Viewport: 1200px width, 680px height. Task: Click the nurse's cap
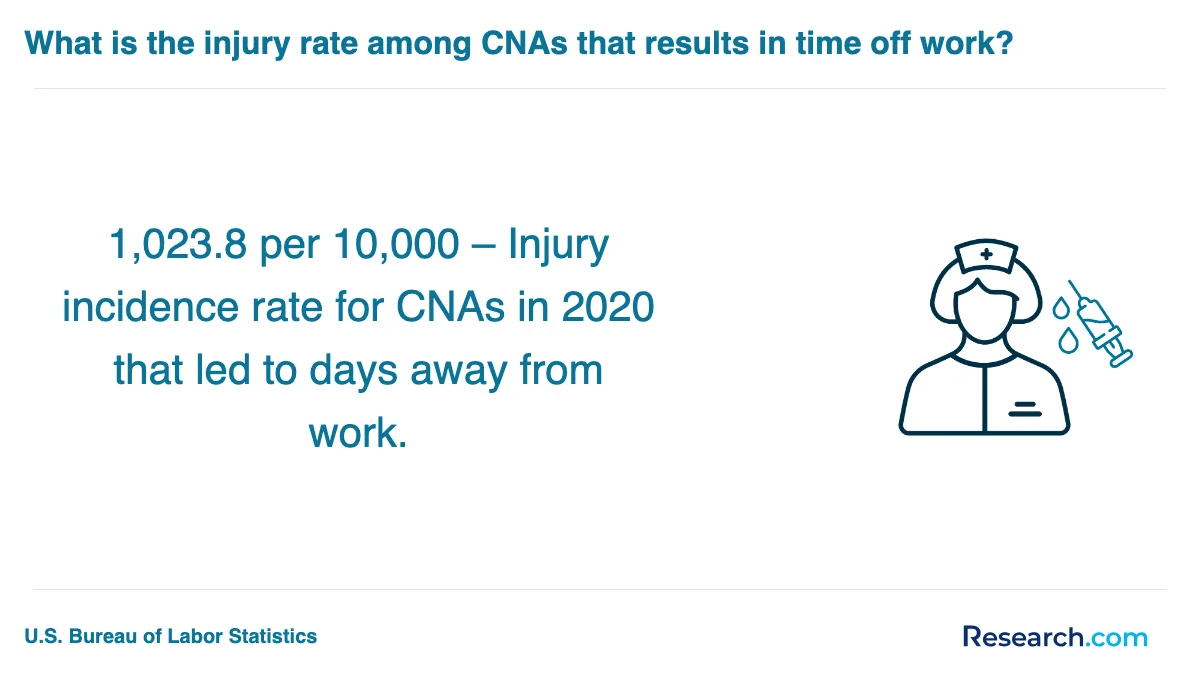[x=986, y=257]
